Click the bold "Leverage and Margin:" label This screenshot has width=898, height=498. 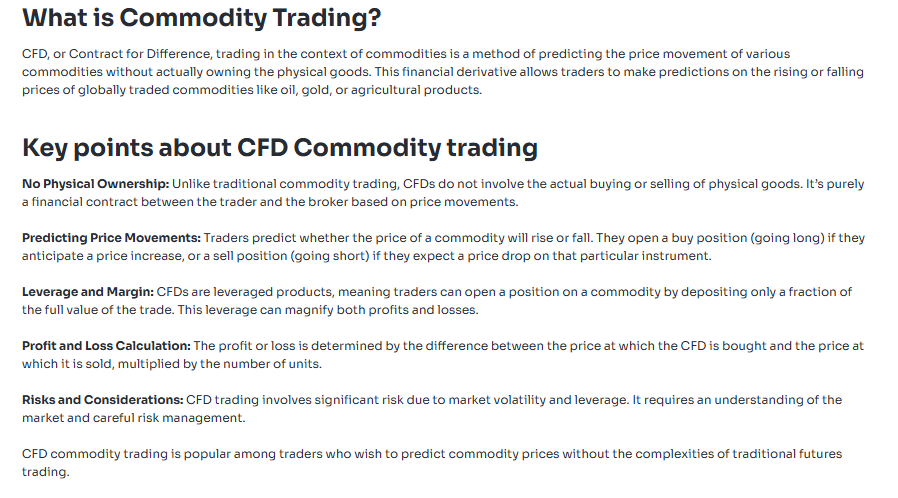88,292
